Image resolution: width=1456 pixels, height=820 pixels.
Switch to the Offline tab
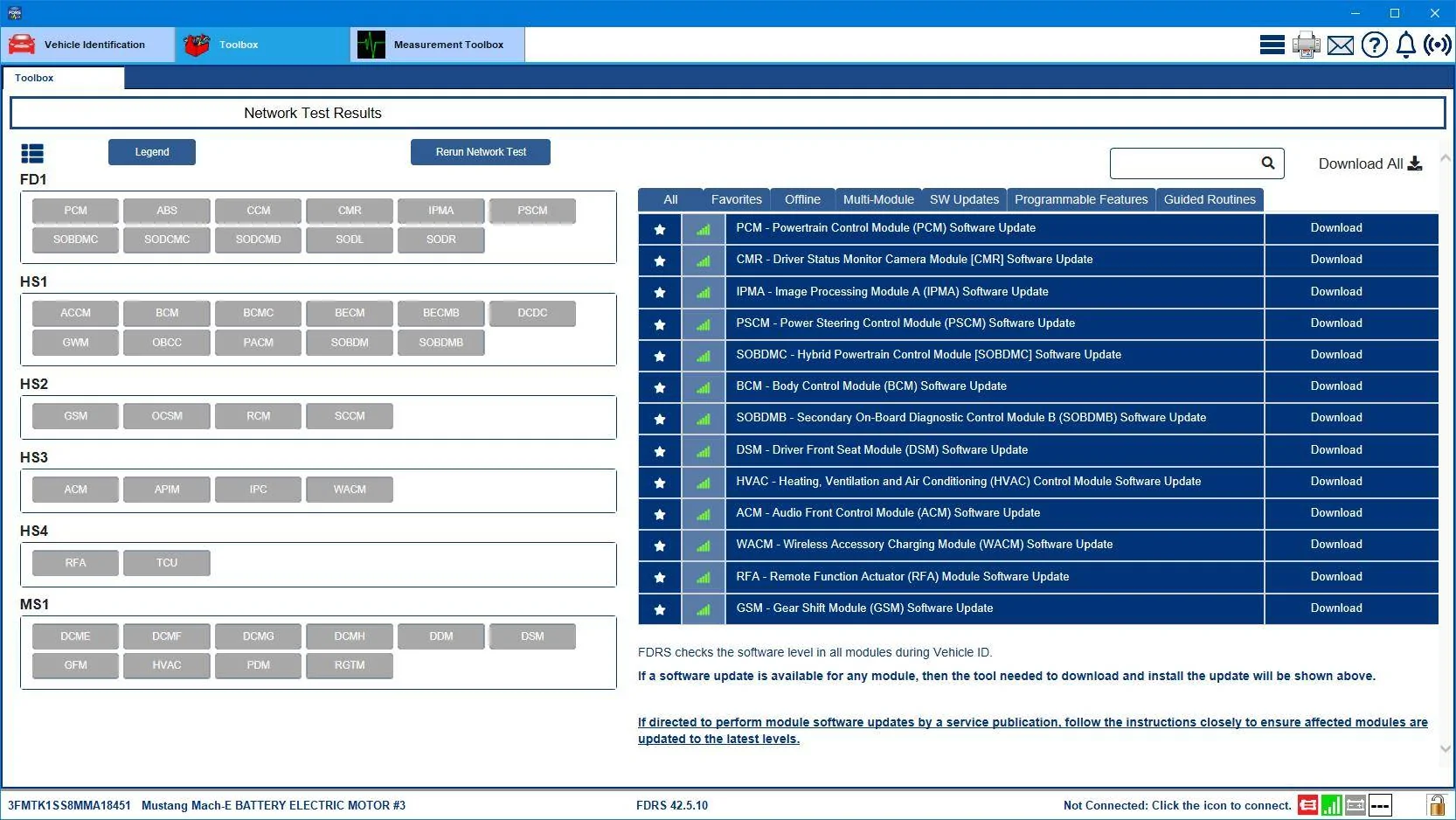tap(802, 199)
